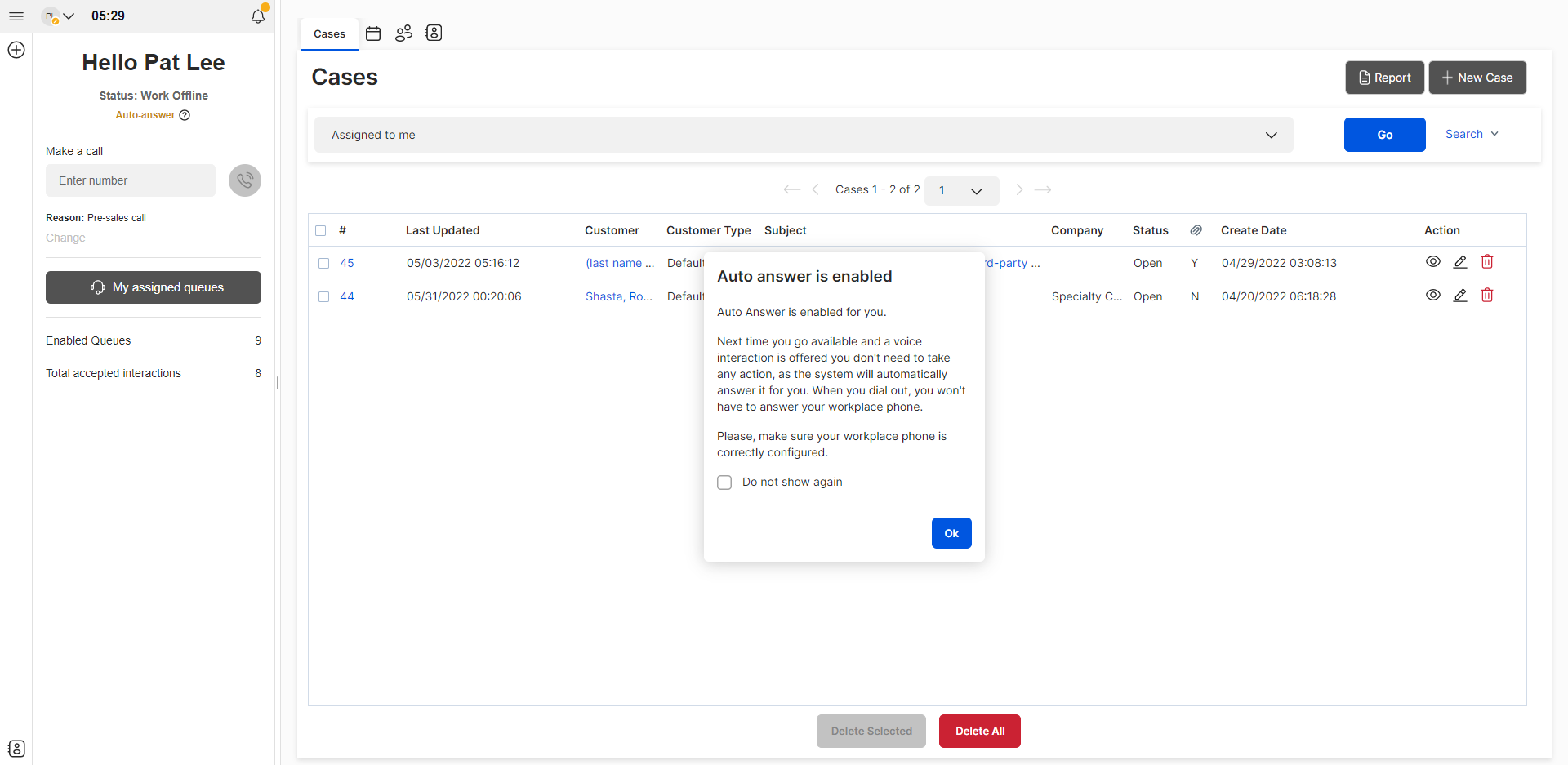Screen dimensions: 1568x765
Task: Delete case 45 with trash icon
Action: 1487,262
